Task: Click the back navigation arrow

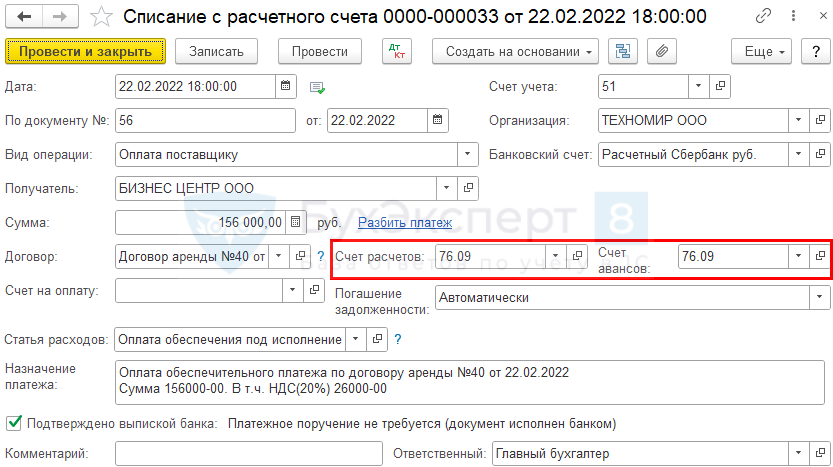Action: (x=26, y=17)
